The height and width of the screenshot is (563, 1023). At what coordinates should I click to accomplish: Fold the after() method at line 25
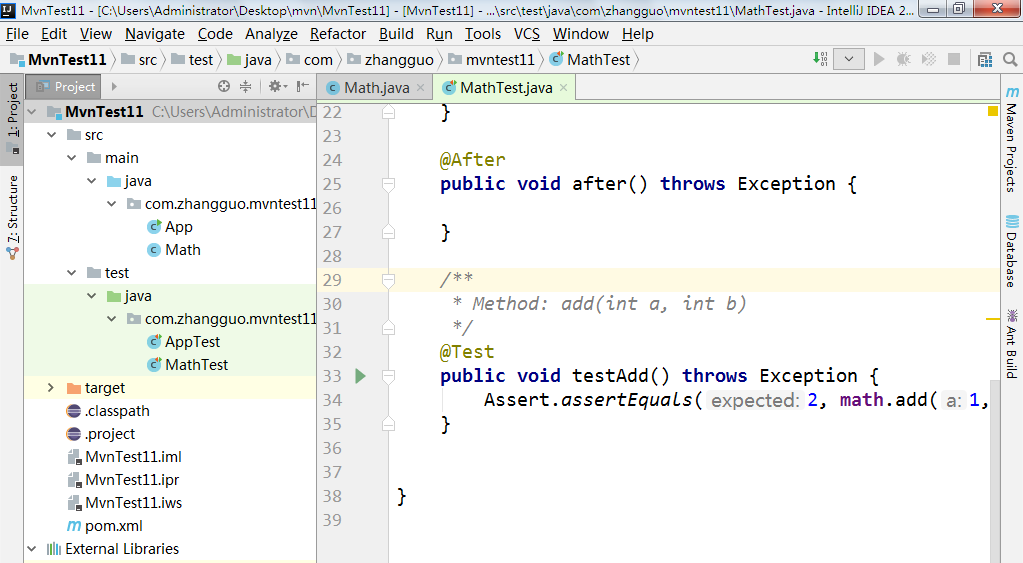click(388, 185)
